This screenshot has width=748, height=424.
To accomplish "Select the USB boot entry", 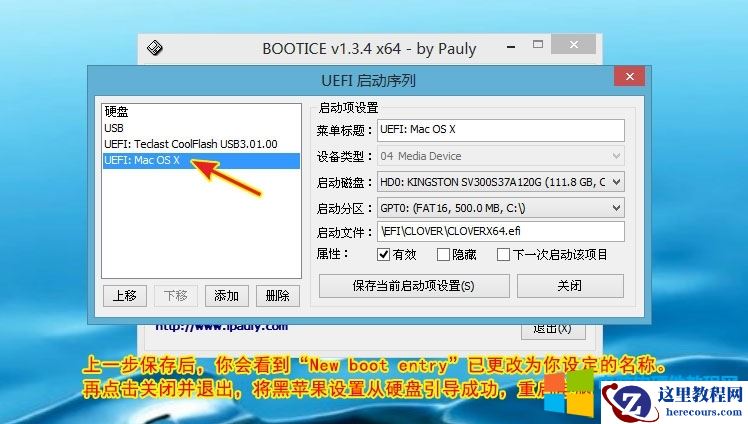I will click(x=201, y=128).
